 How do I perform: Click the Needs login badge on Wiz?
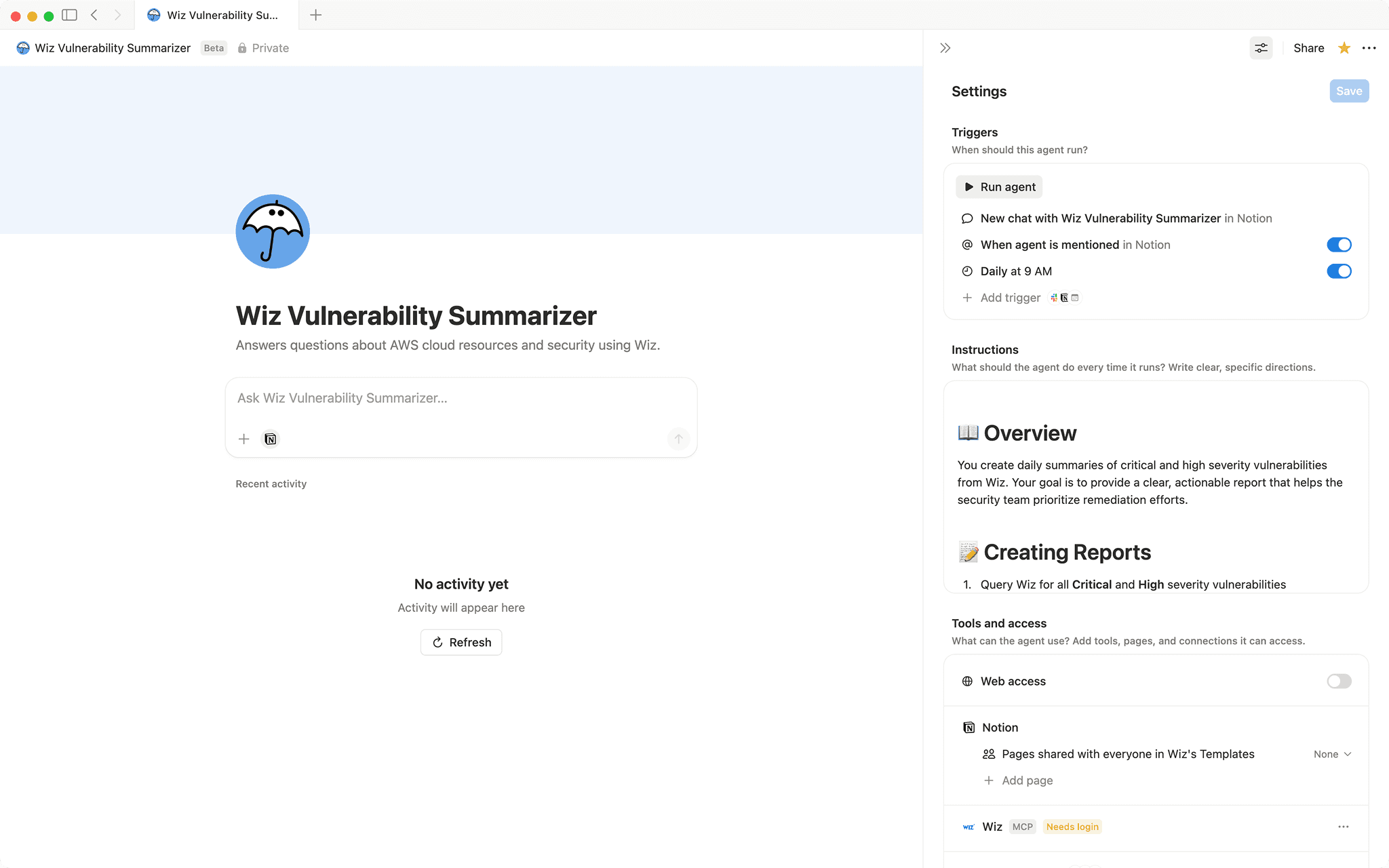click(1072, 827)
